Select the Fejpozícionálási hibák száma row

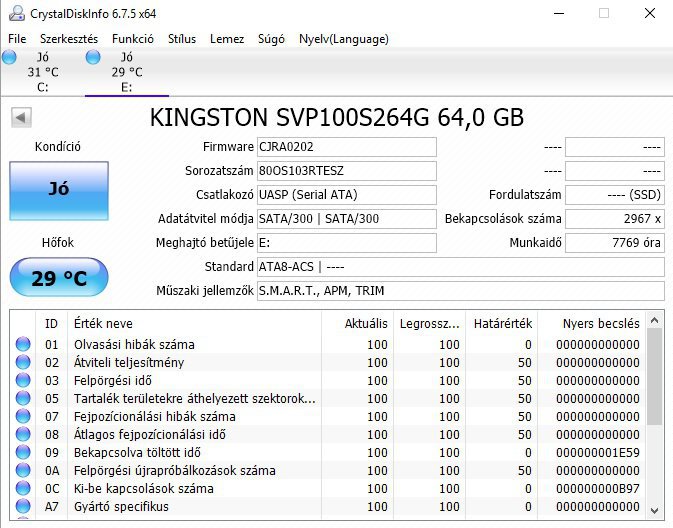(x=327, y=416)
